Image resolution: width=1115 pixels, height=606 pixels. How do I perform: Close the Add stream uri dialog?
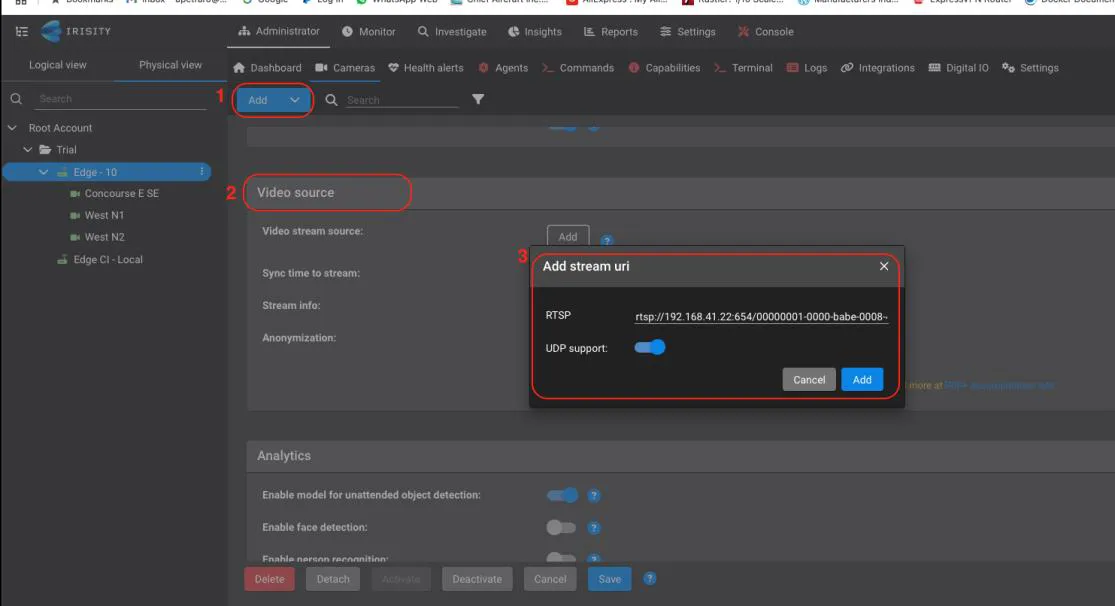tap(884, 266)
